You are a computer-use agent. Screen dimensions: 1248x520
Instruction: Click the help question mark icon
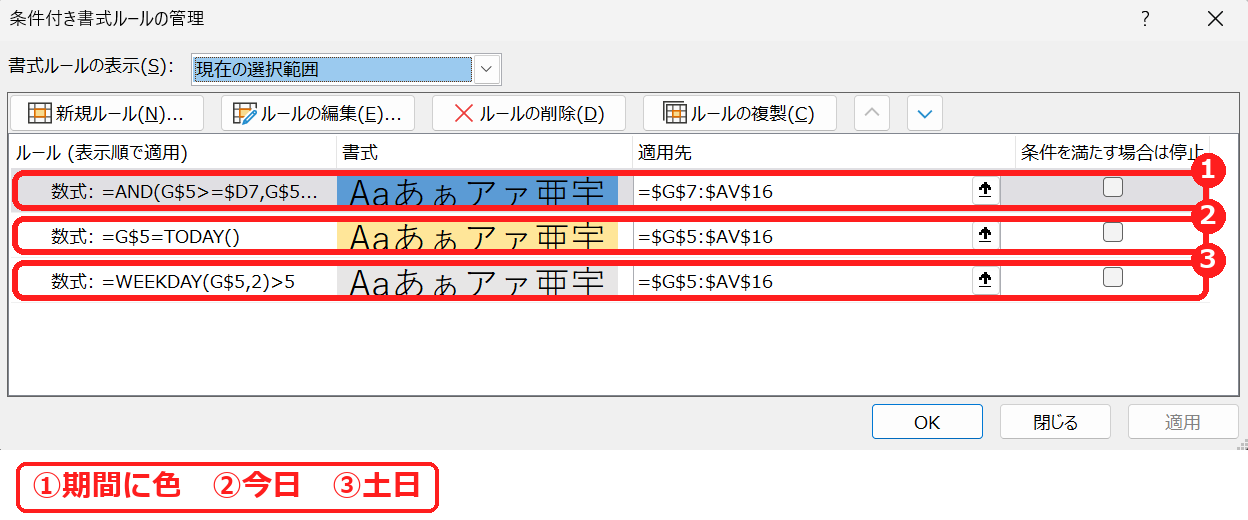(1144, 18)
